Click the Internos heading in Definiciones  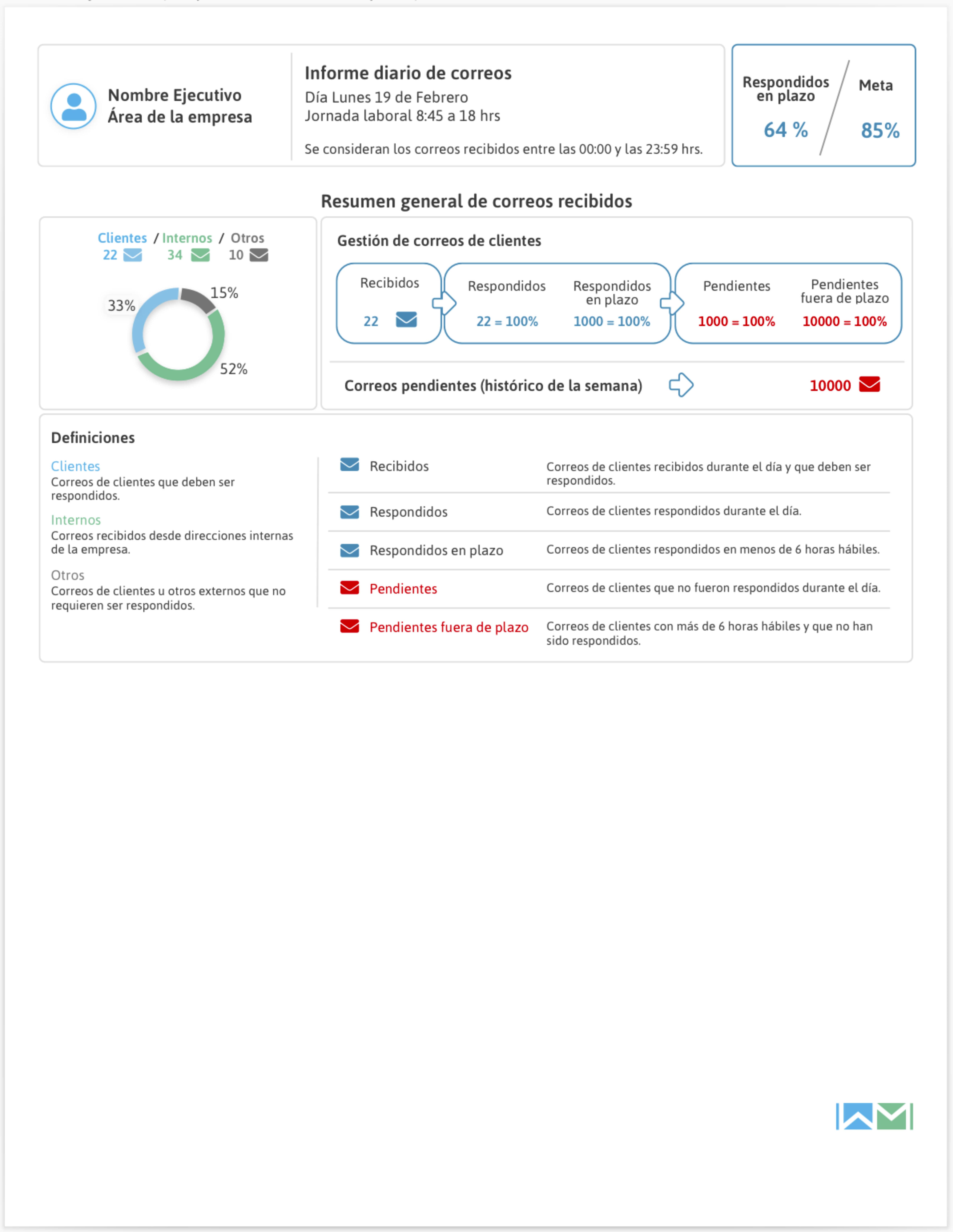(x=76, y=520)
